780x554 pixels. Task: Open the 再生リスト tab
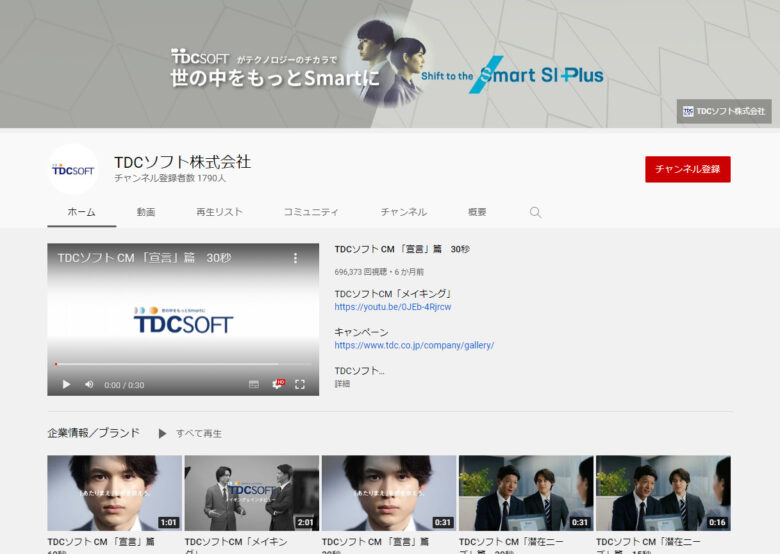(x=219, y=212)
